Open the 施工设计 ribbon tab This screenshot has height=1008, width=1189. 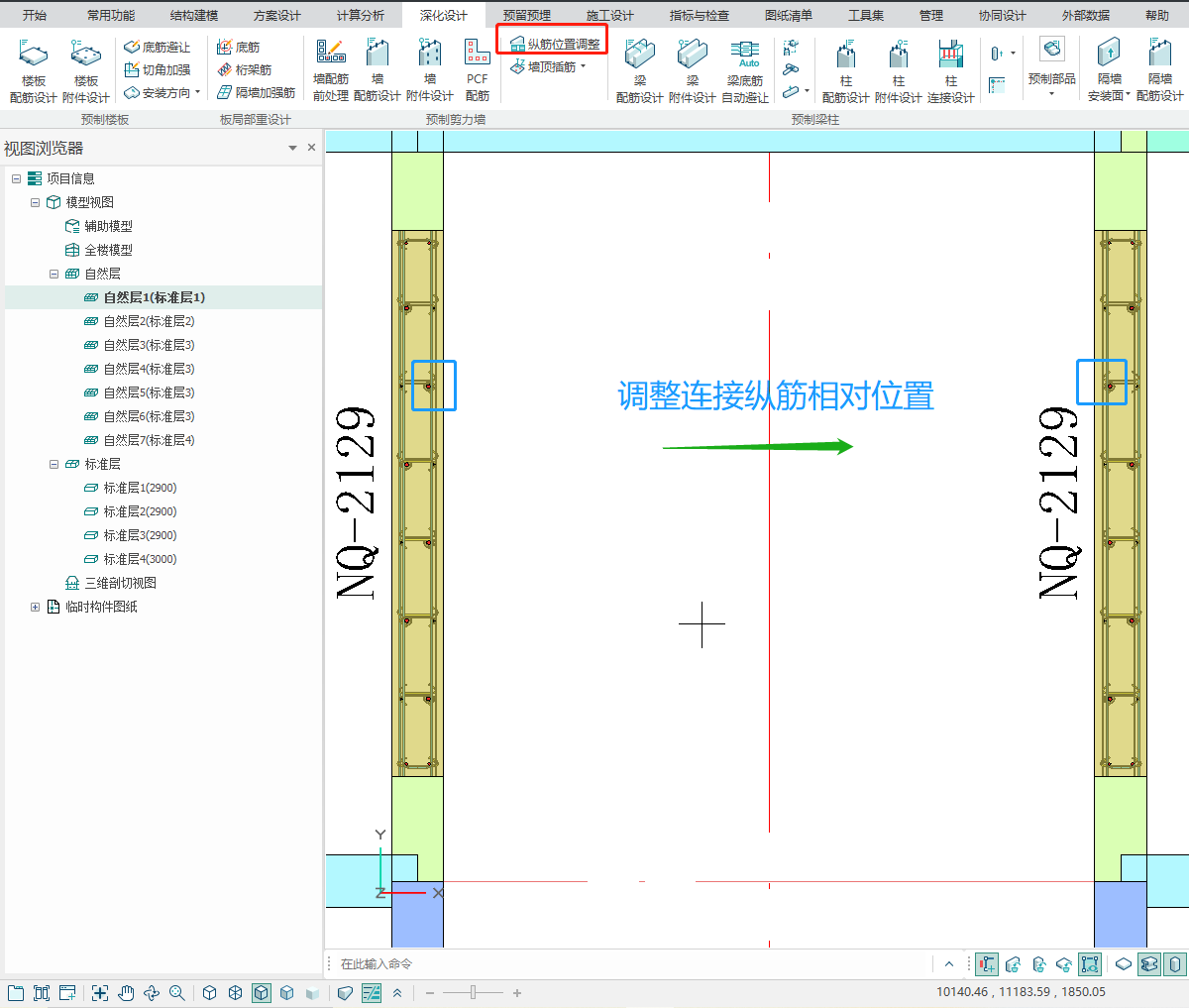pos(609,15)
